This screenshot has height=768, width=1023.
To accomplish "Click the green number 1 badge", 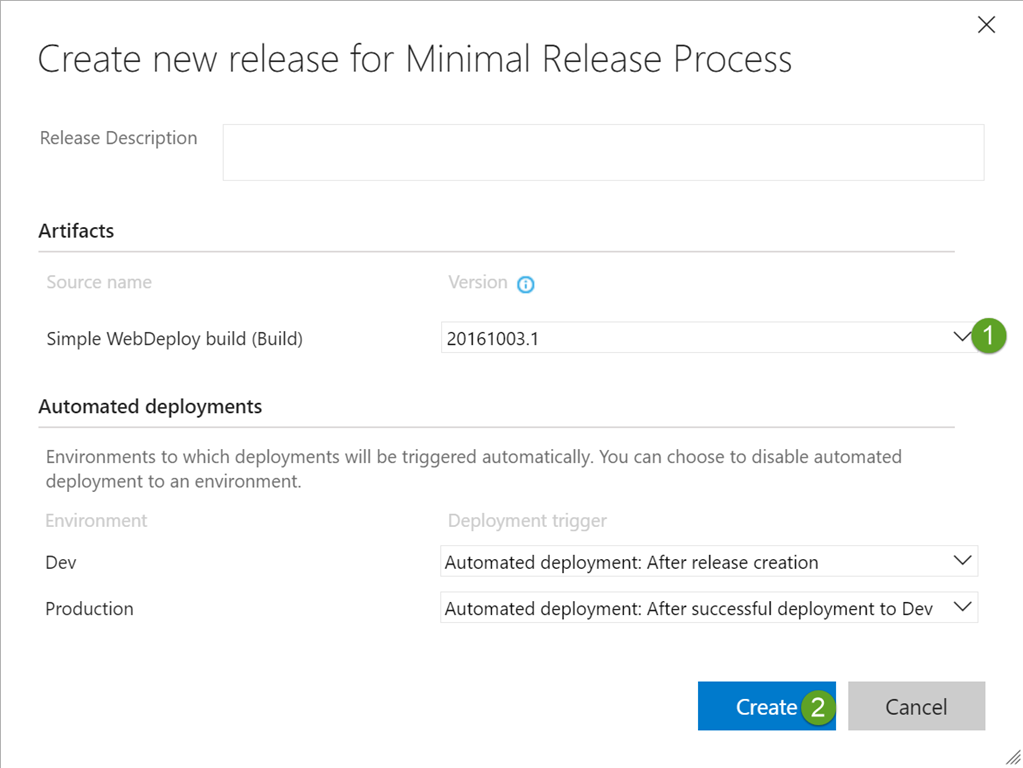I will (x=989, y=337).
